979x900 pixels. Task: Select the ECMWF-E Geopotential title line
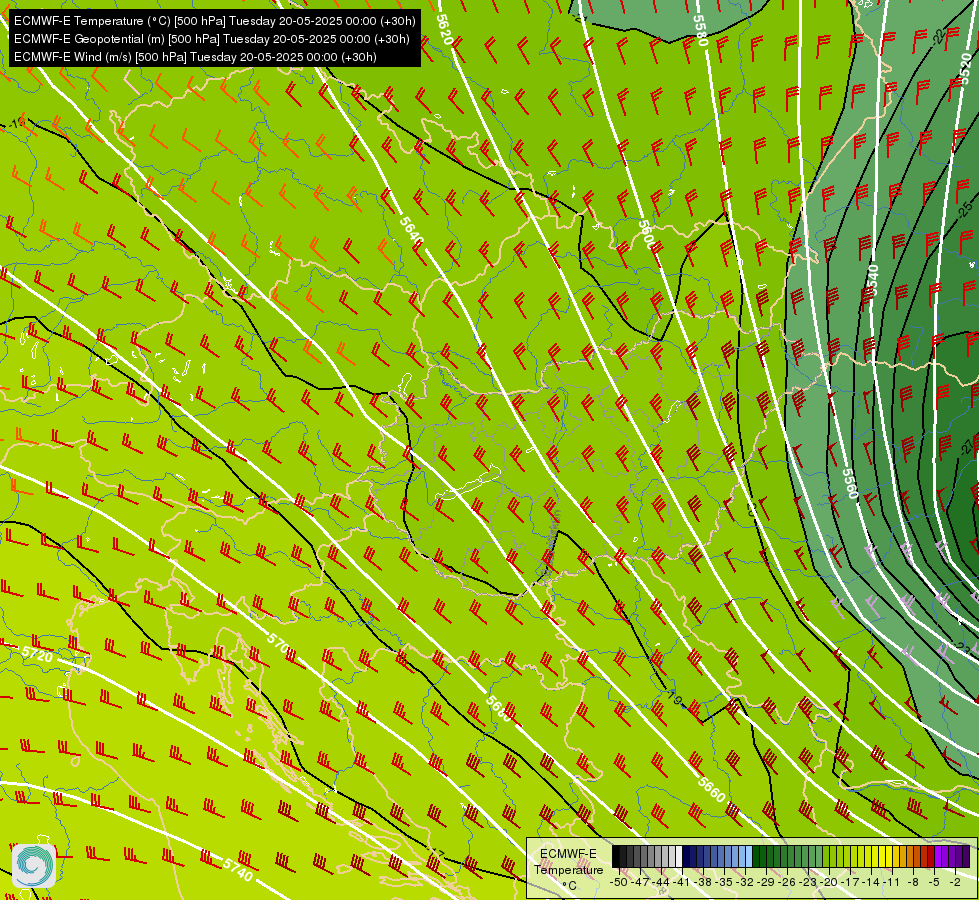pos(212,39)
